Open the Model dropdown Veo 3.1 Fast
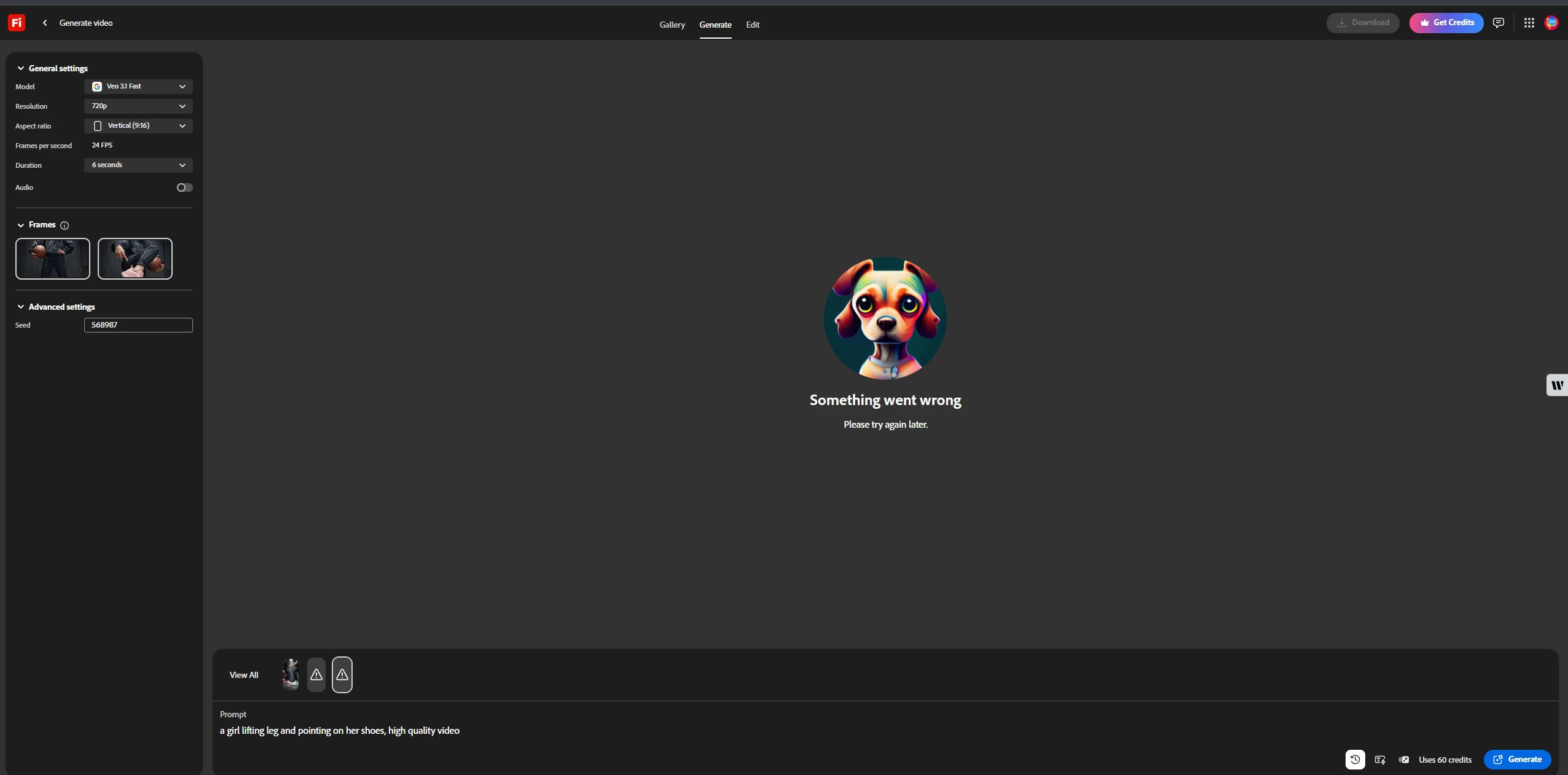Screen dimensions: 1568x775 (138, 87)
